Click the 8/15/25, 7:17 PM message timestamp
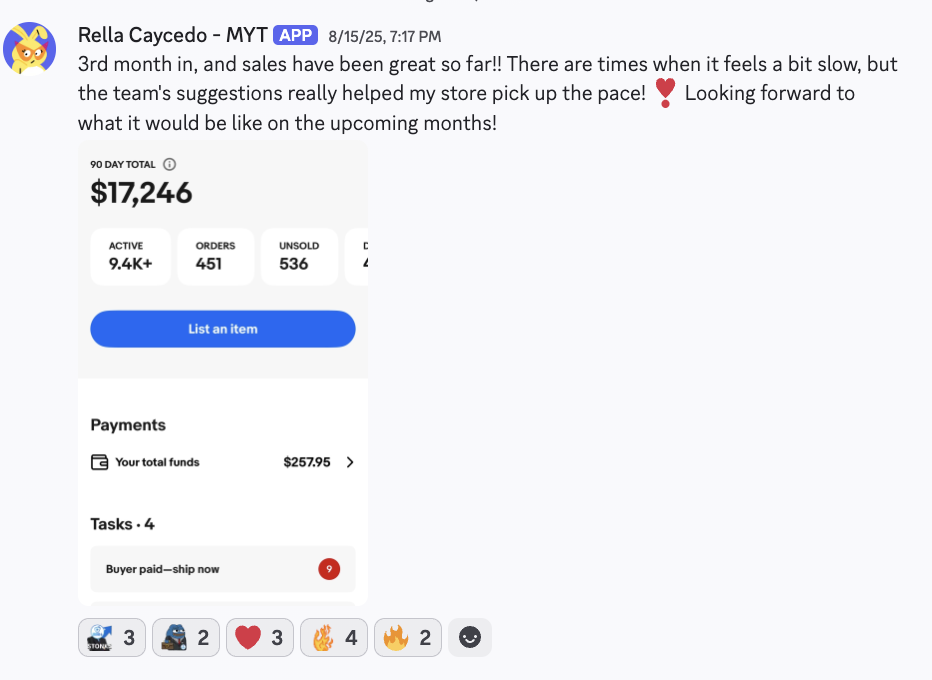 (384, 37)
